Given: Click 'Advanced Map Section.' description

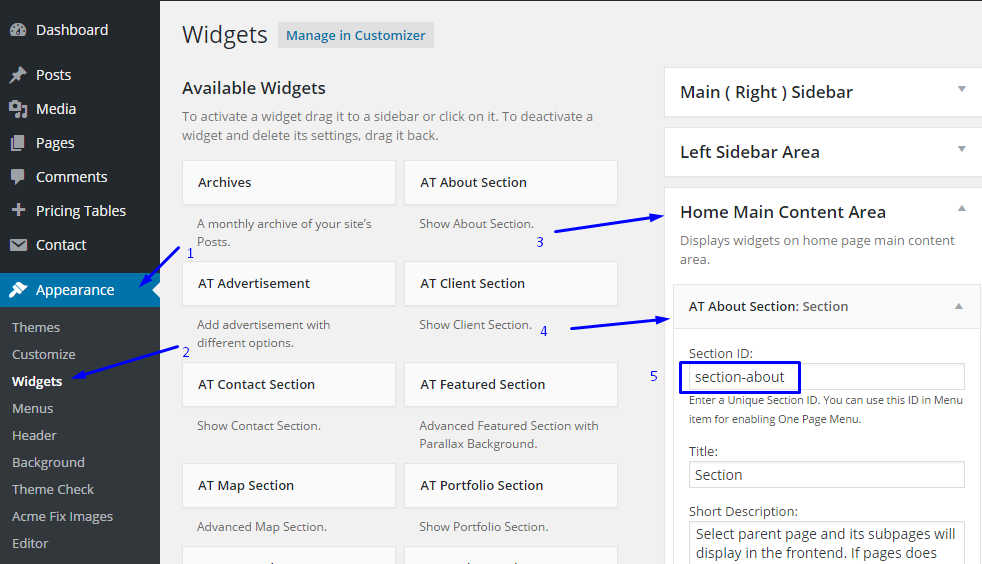Looking at the screenshot, I should (x=262, y=526).
